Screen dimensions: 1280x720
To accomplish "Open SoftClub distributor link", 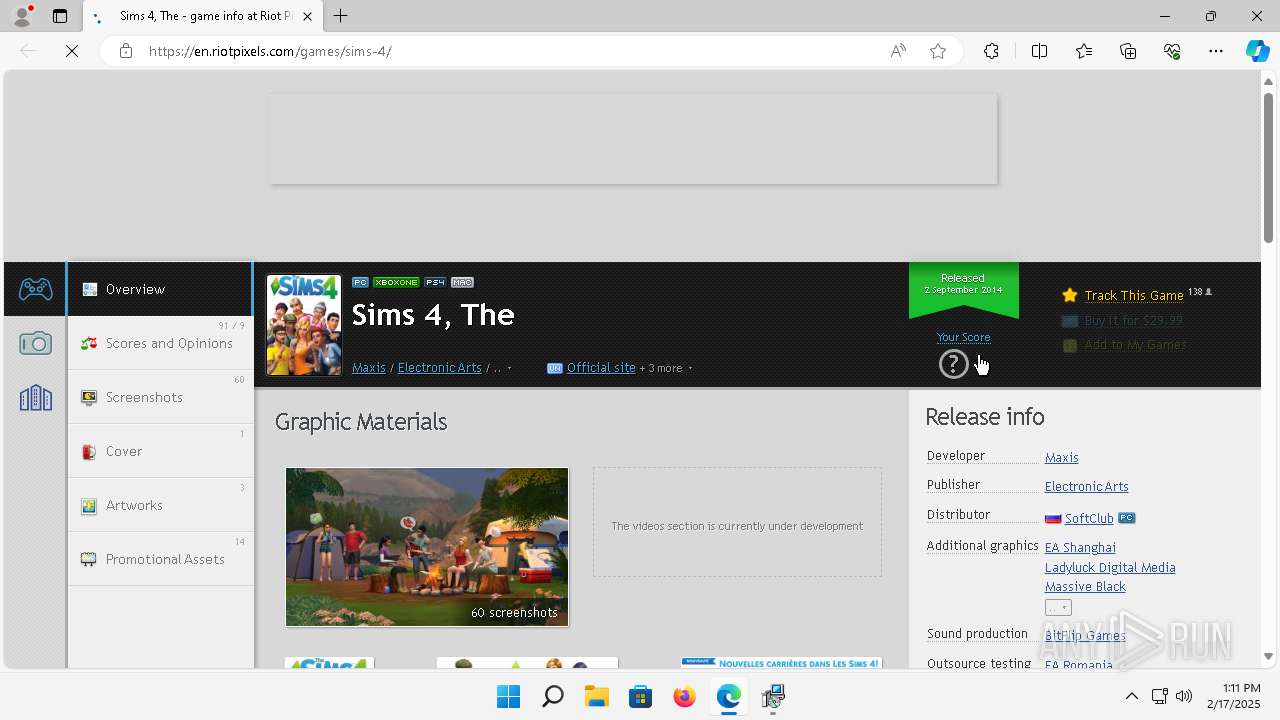I will click(x=1088, y=518).
